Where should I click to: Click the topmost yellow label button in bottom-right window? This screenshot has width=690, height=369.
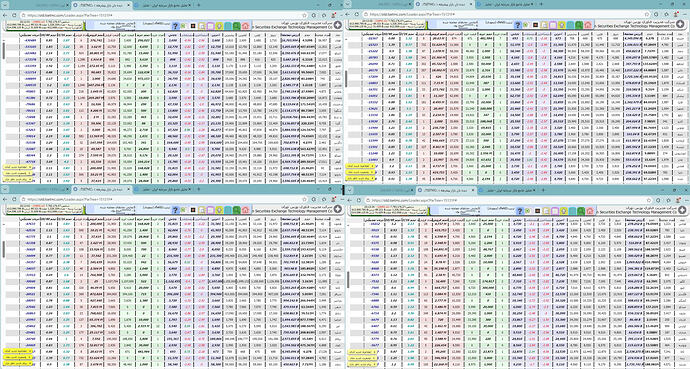(362, 352)
